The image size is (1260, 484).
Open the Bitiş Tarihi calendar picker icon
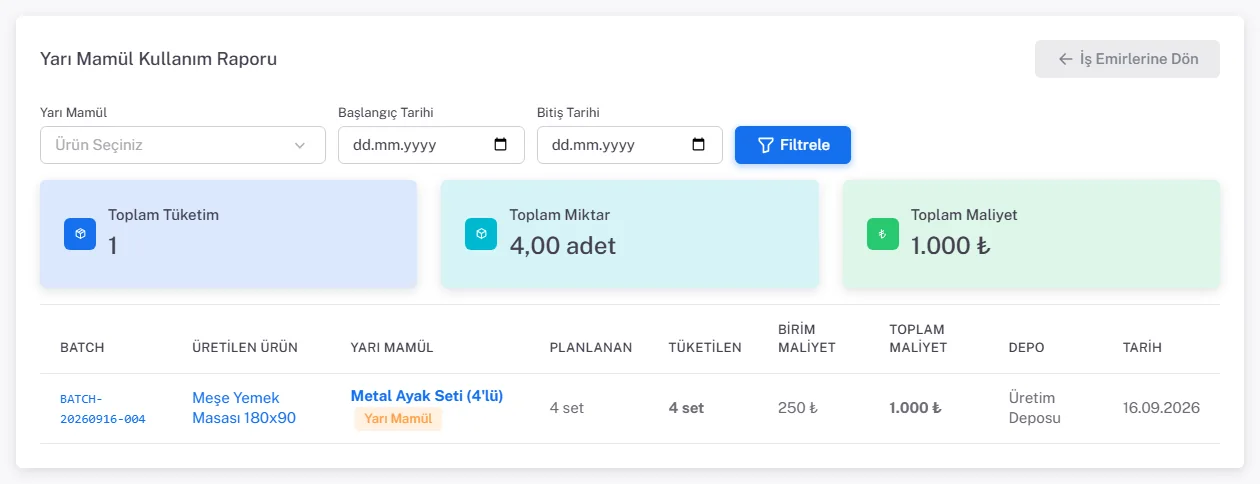pos(699,145)
